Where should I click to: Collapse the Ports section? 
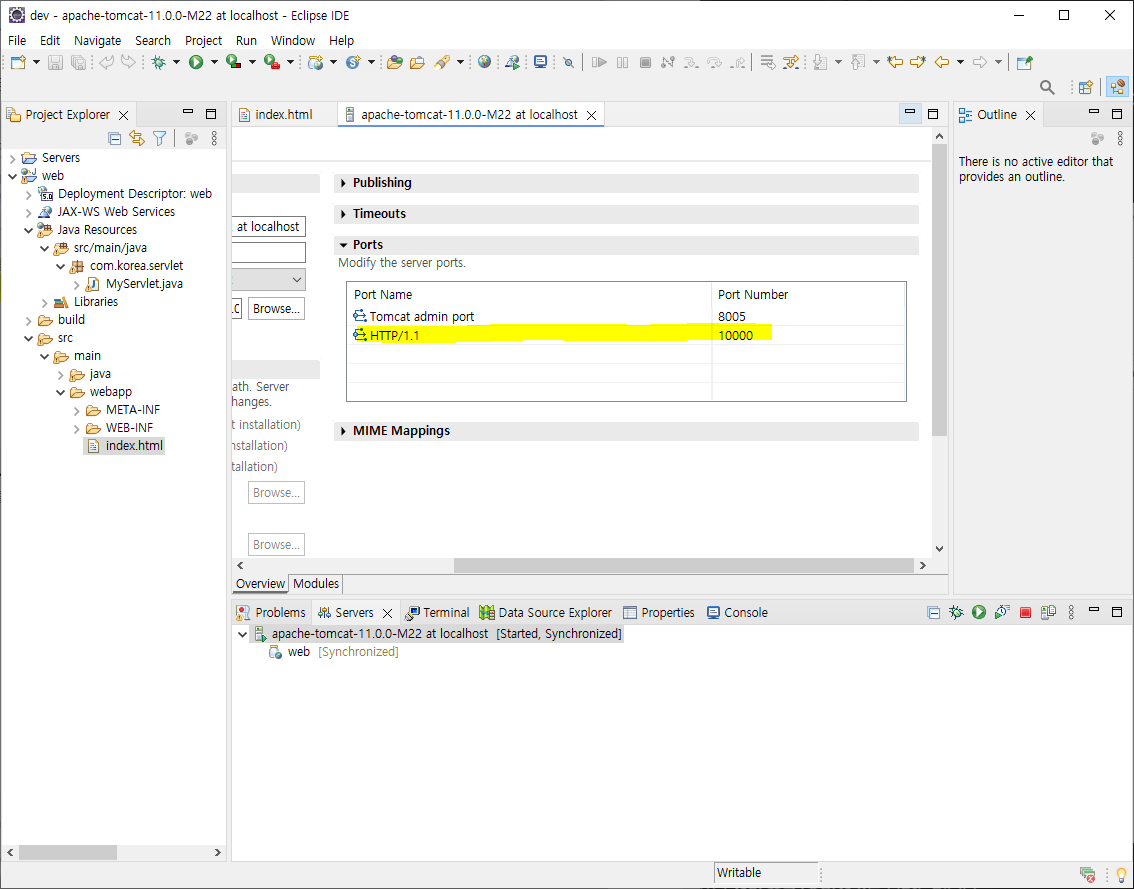click(344, 245)
